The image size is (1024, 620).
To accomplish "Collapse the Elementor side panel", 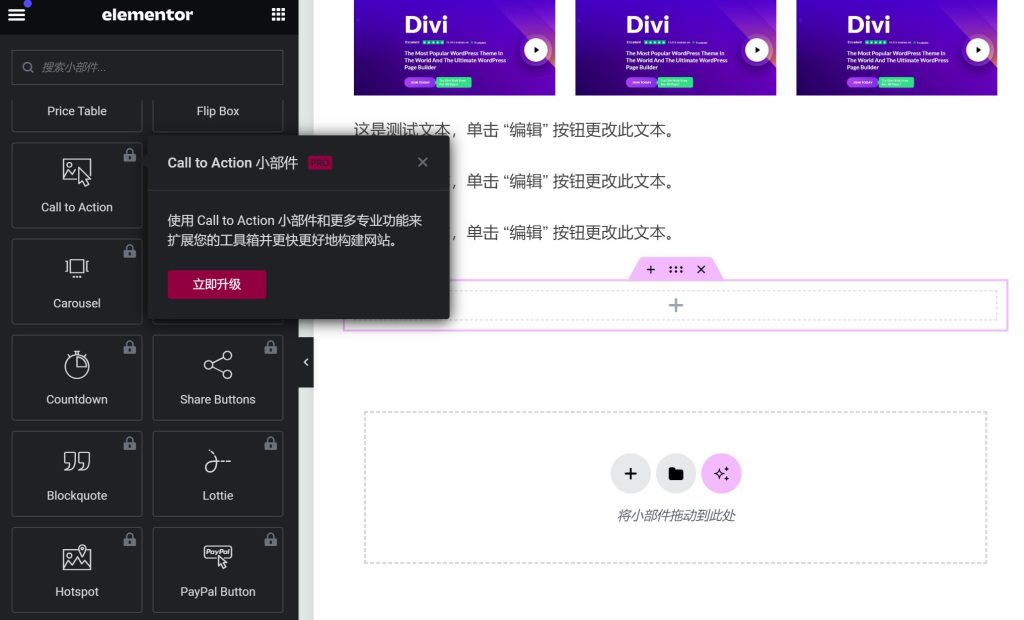I will [306, 362].
